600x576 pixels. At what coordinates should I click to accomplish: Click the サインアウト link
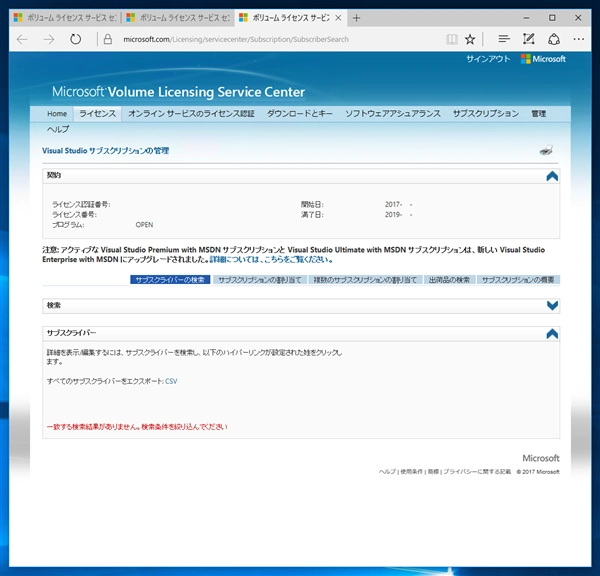[488, 59]
